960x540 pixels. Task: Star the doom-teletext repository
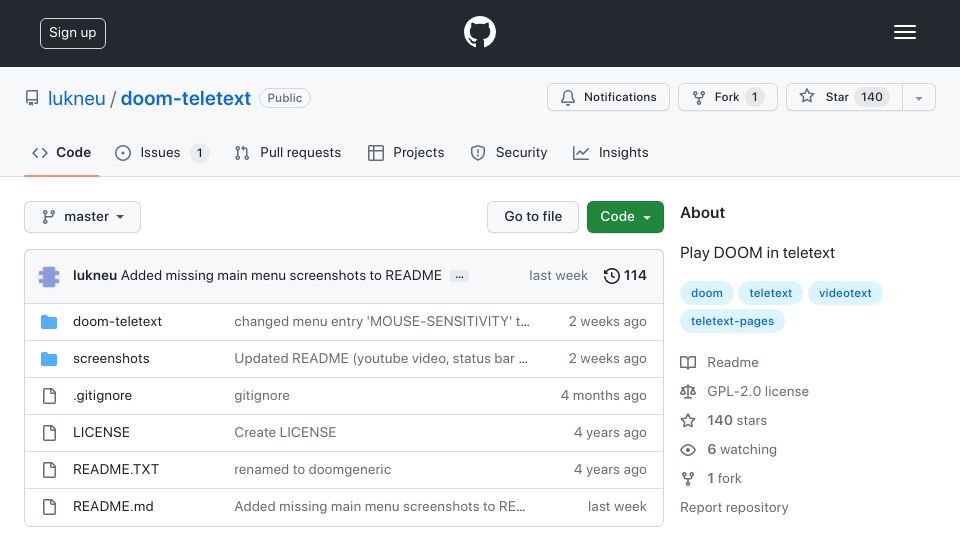click(x=844, y=97)
